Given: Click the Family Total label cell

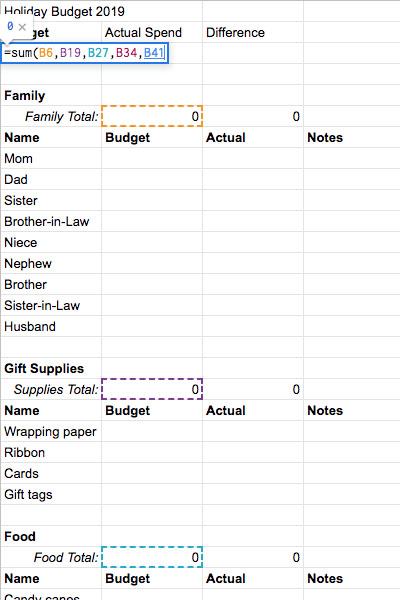Looking at the screenshot, I should click(x=51, y=116).
